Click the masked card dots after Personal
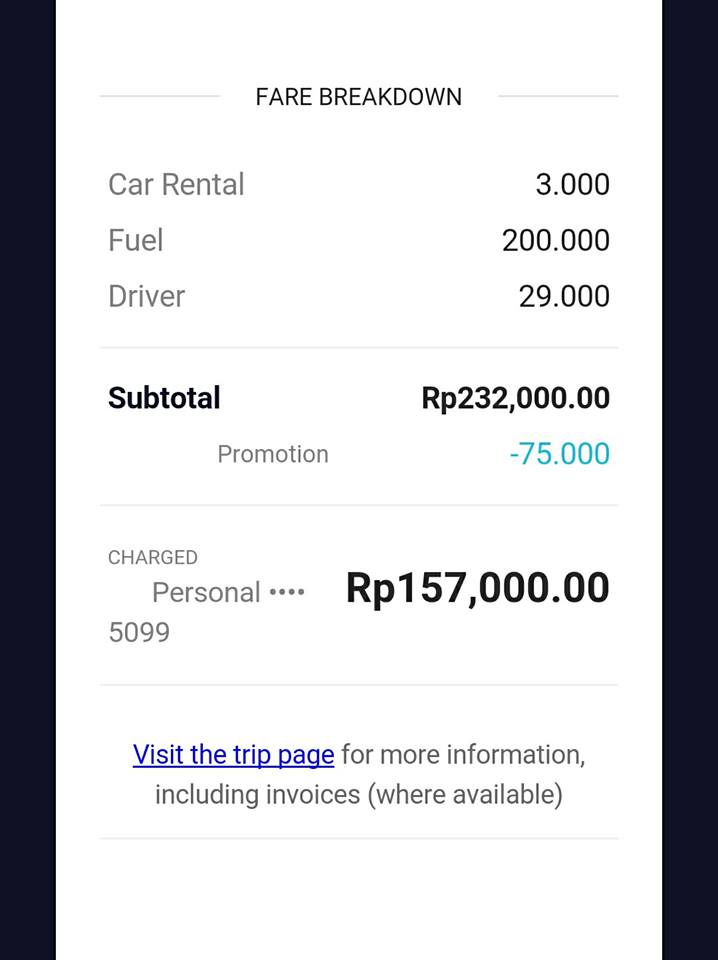The height and width of the screenshot is (960, 718). click(287, 592)
